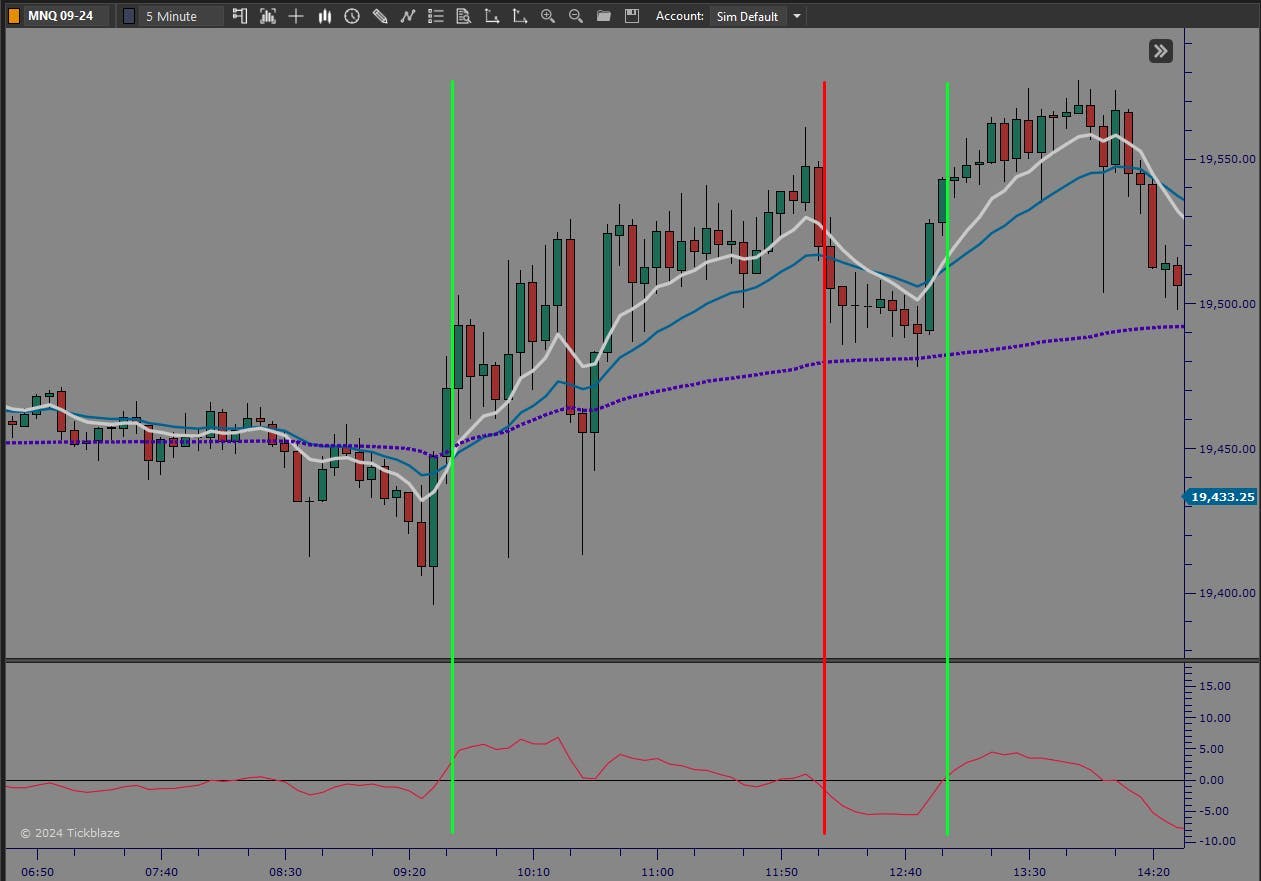Screen dimensions: 1261x881
Task: Click the list properties icon
Action: (x=436, y=16)
